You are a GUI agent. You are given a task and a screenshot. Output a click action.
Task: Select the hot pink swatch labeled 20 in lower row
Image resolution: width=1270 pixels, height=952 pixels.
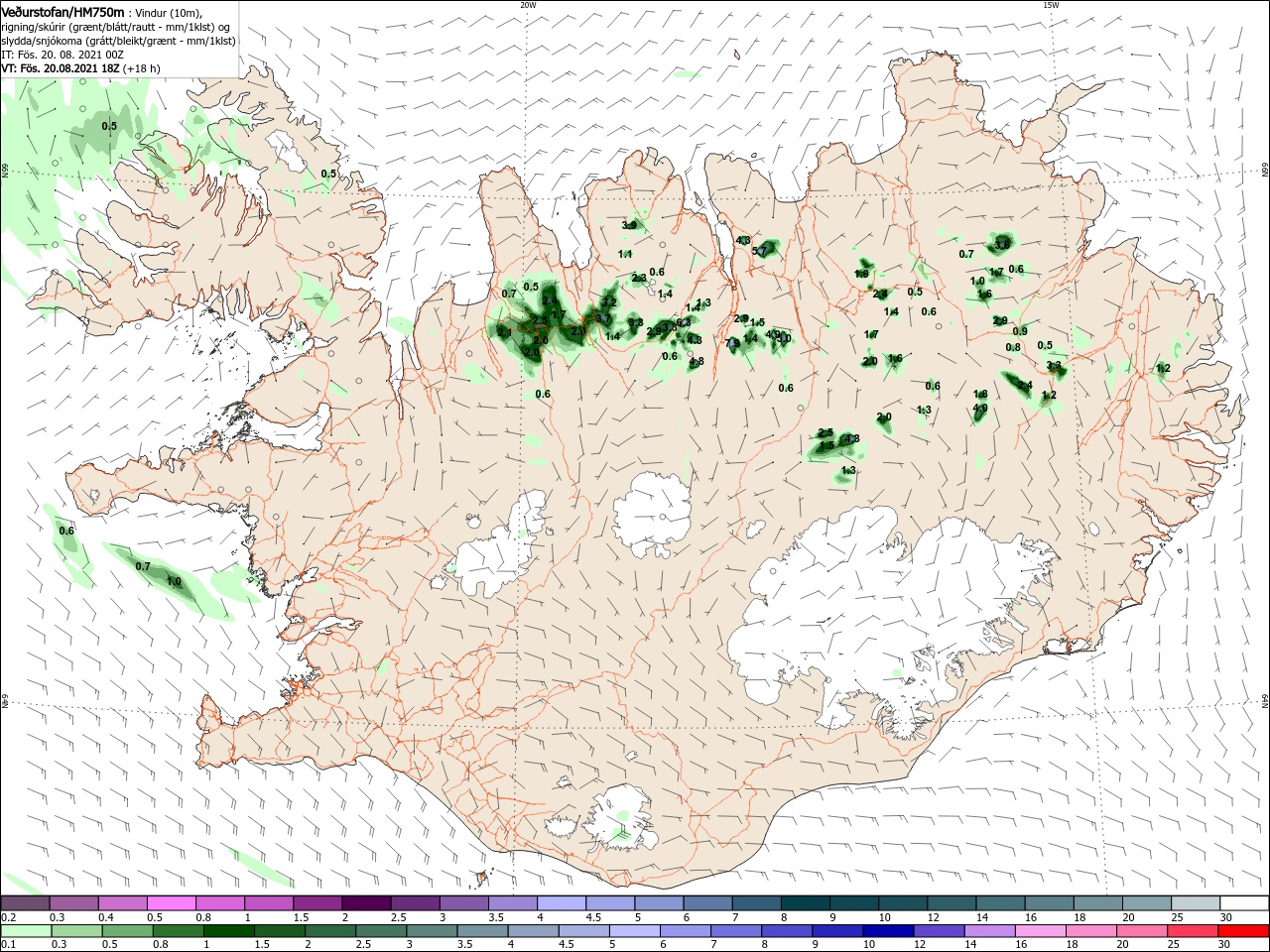pos(1141,931)
